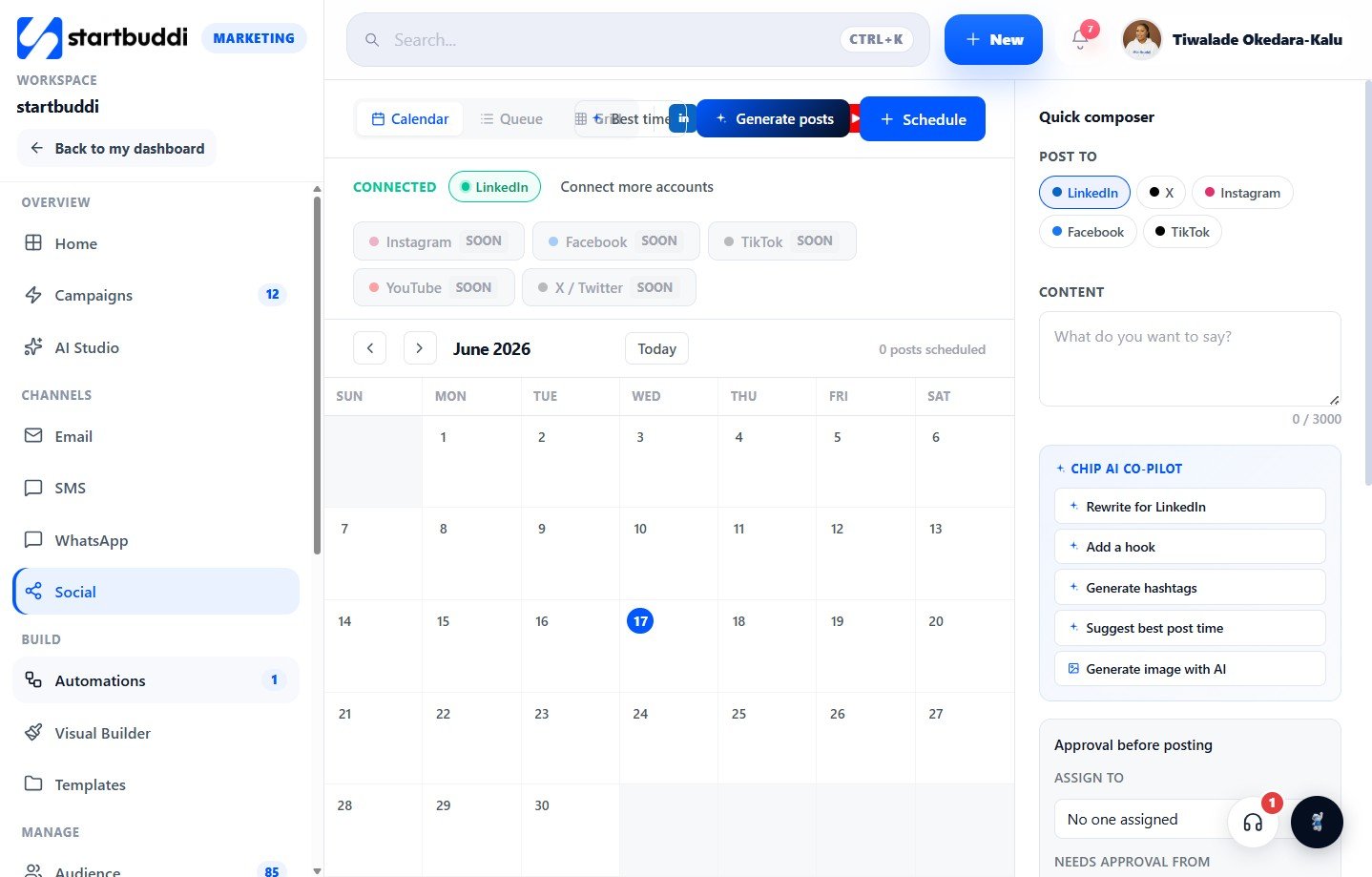Click the connected LinkedIn account chip
This screenshot has height=877, width=1372.
(x=494, y=187)
